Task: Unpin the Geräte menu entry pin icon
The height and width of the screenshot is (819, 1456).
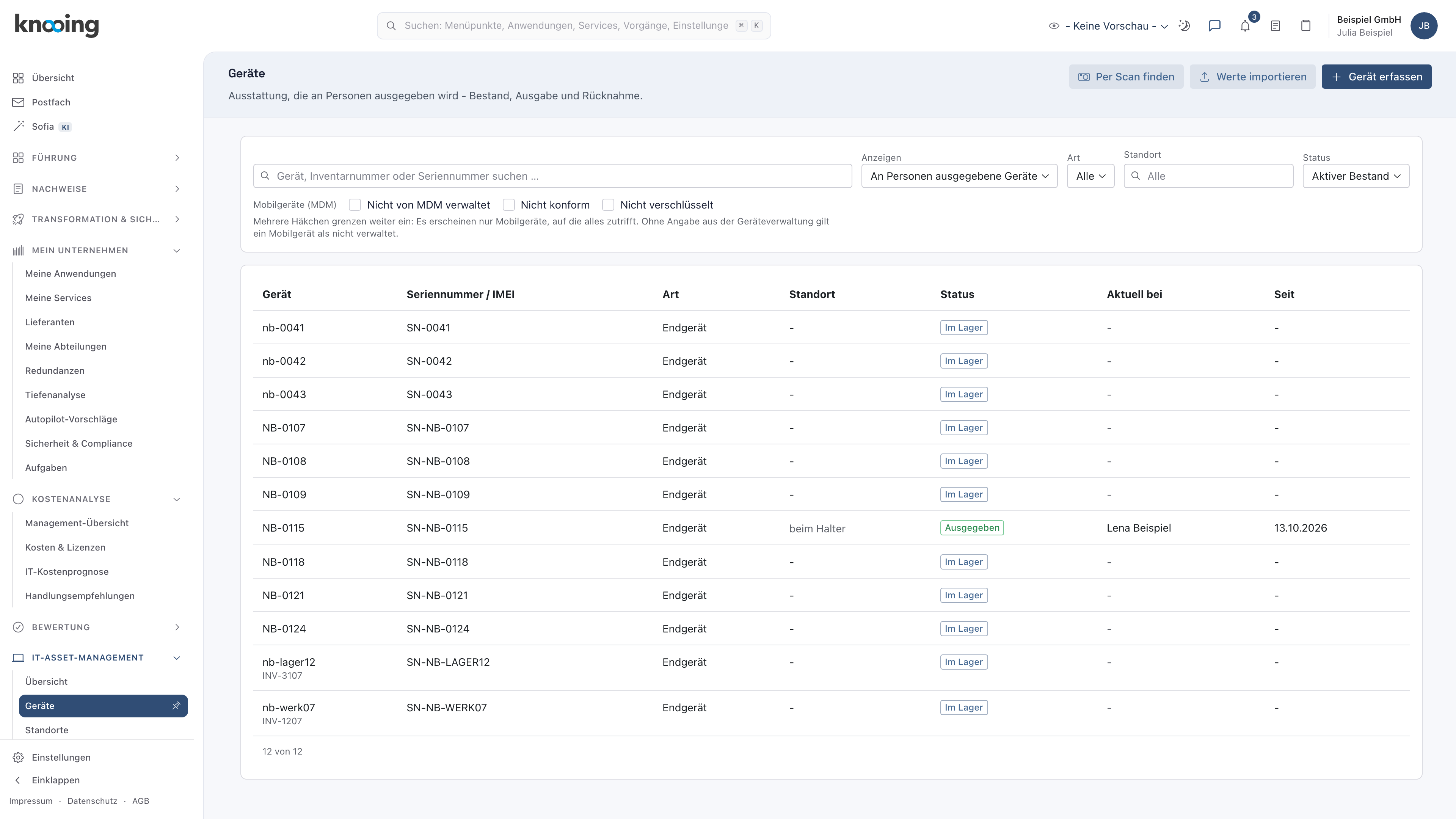Action: tap(176, 705)
